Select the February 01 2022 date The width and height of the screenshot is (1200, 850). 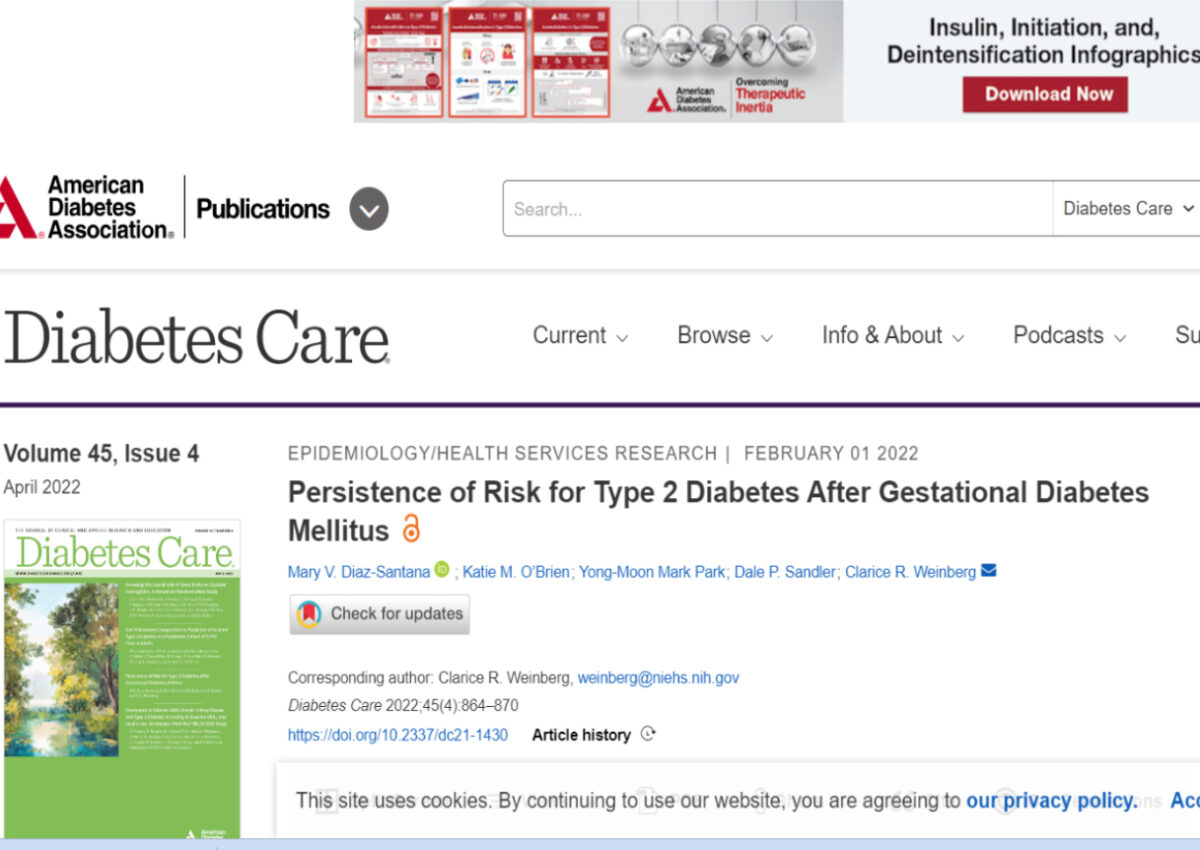tap(831, 453)
